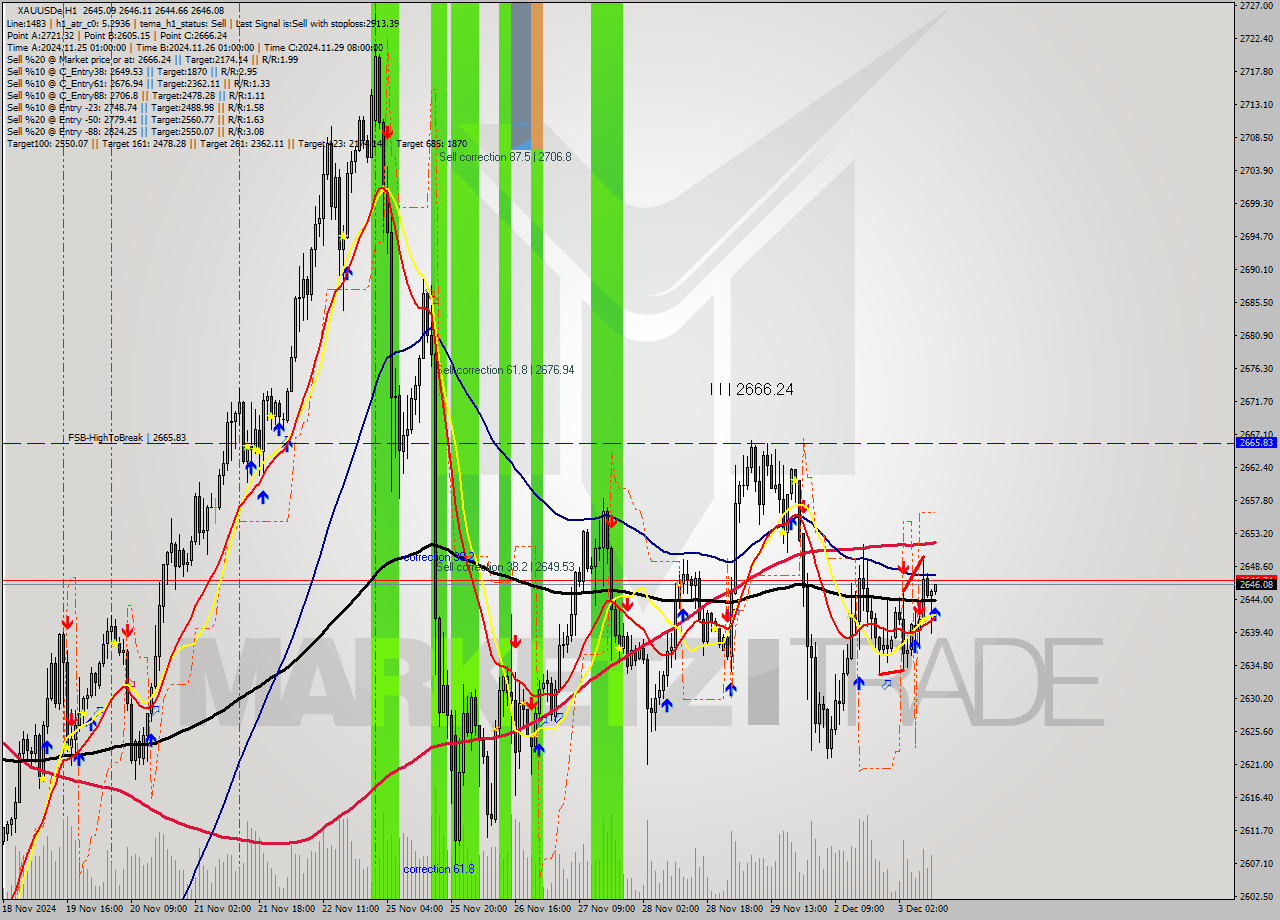Click 2717.80 on the price axis
This screenshot has width=1280, height=920.
point(1255,71)
